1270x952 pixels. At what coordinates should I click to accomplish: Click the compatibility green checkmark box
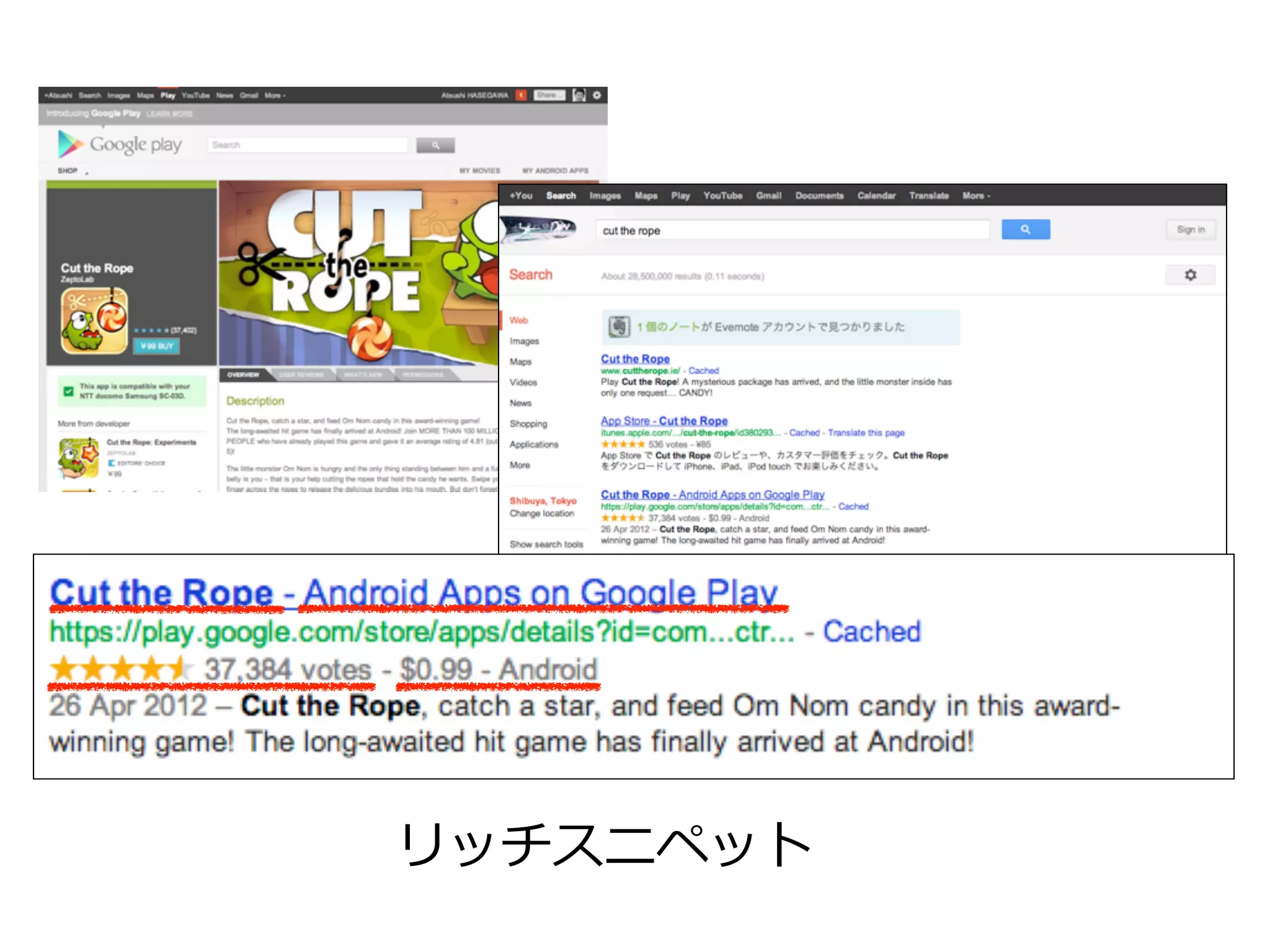click(x=69, y=391)
